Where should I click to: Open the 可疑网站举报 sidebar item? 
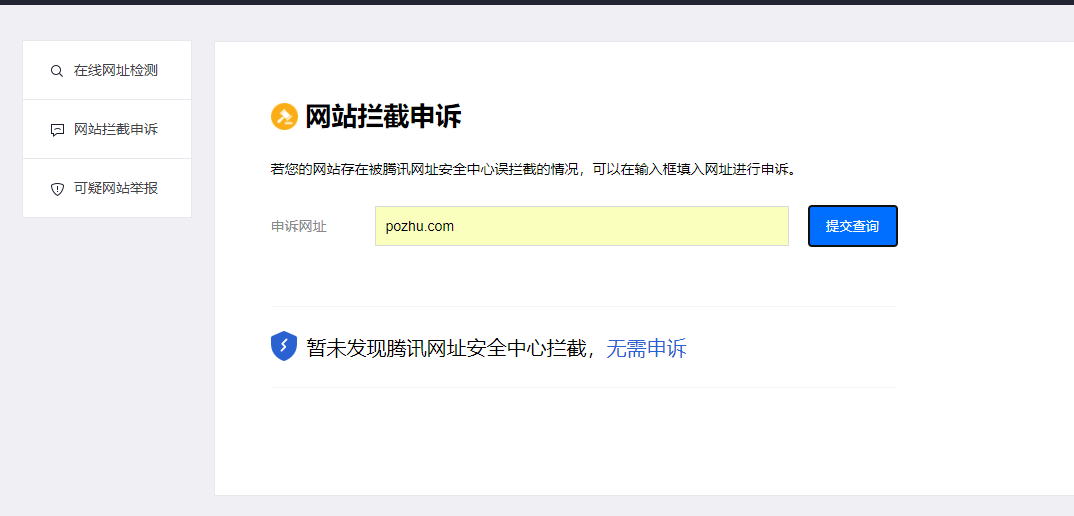click(107, 188)
